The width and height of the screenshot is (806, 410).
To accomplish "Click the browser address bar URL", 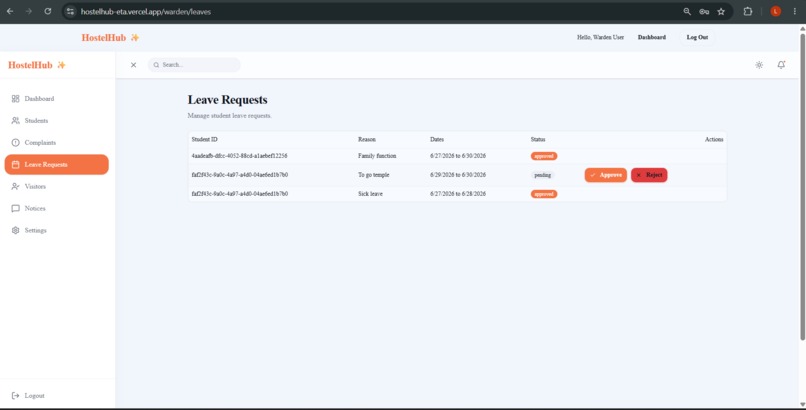I will 146,12.
